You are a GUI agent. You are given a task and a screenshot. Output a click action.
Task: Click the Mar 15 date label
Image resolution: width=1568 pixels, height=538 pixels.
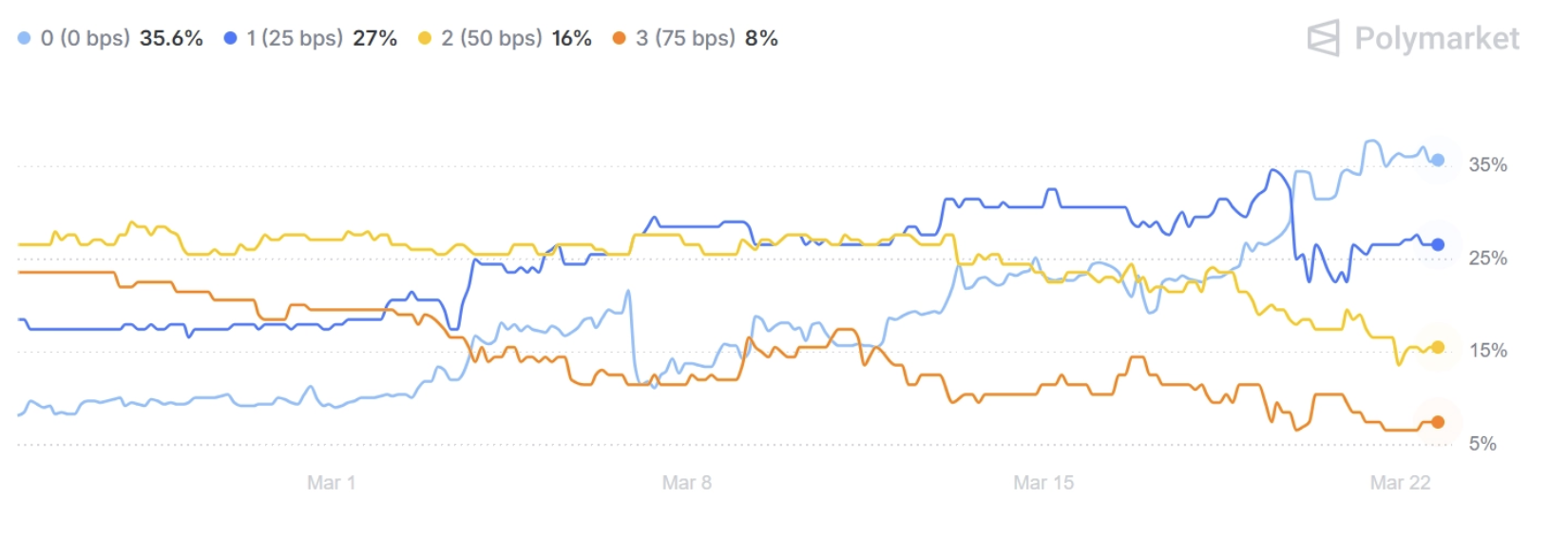click(1043, 483)
